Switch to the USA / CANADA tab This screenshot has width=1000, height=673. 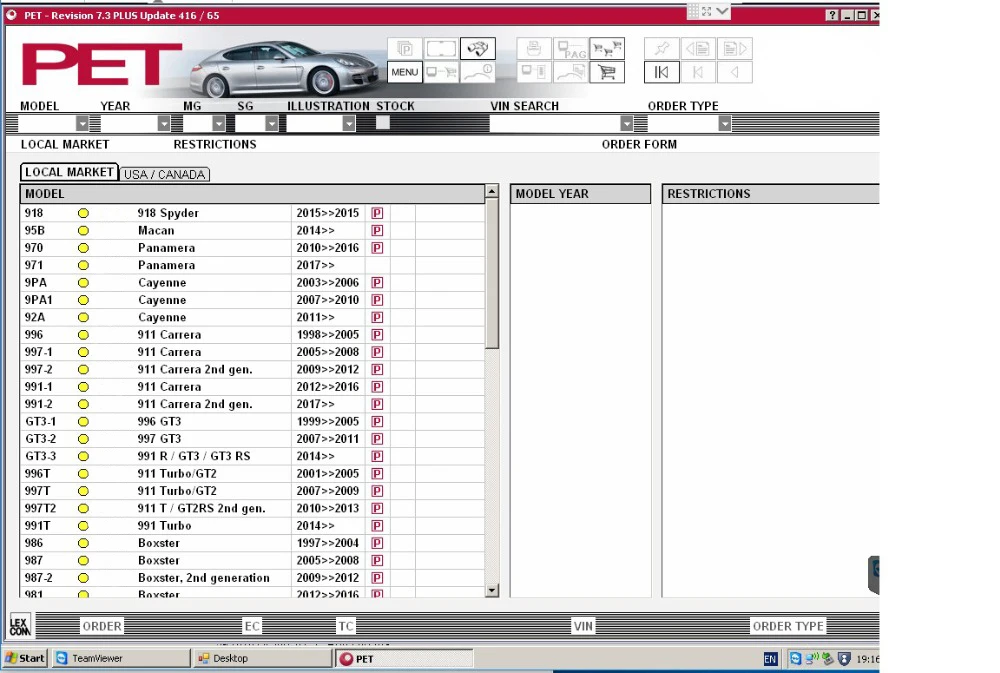click(x=165, y=174)
